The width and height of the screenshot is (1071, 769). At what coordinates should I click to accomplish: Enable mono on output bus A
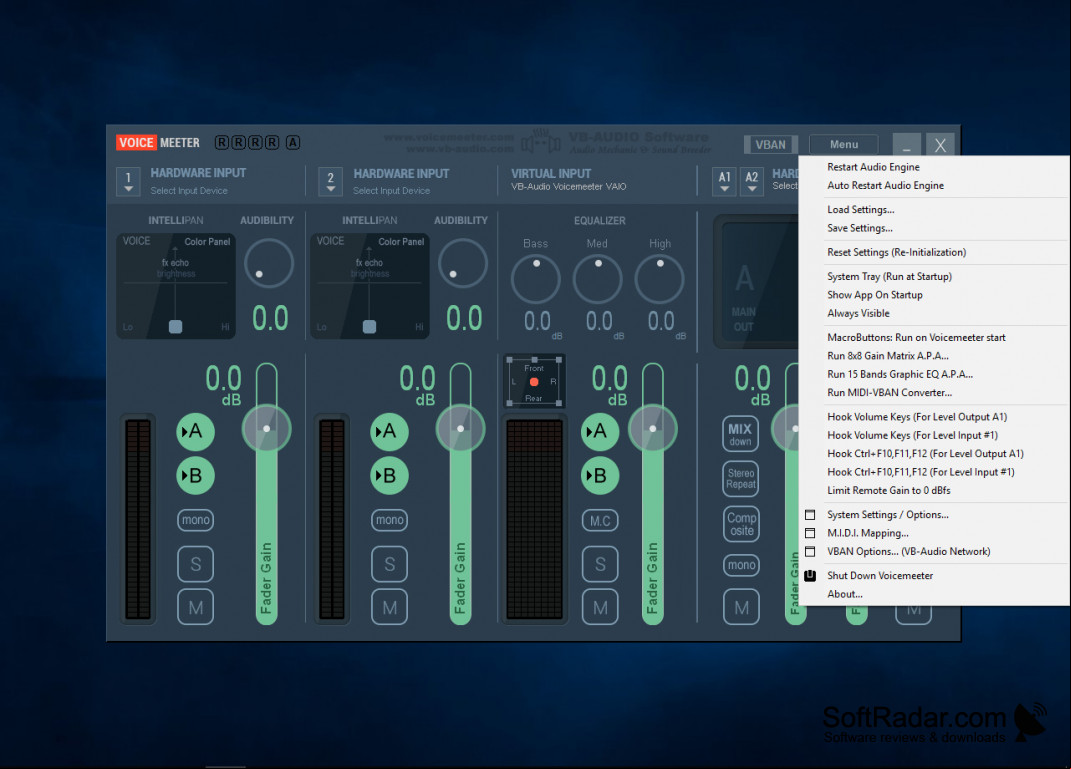pos(740,565)
